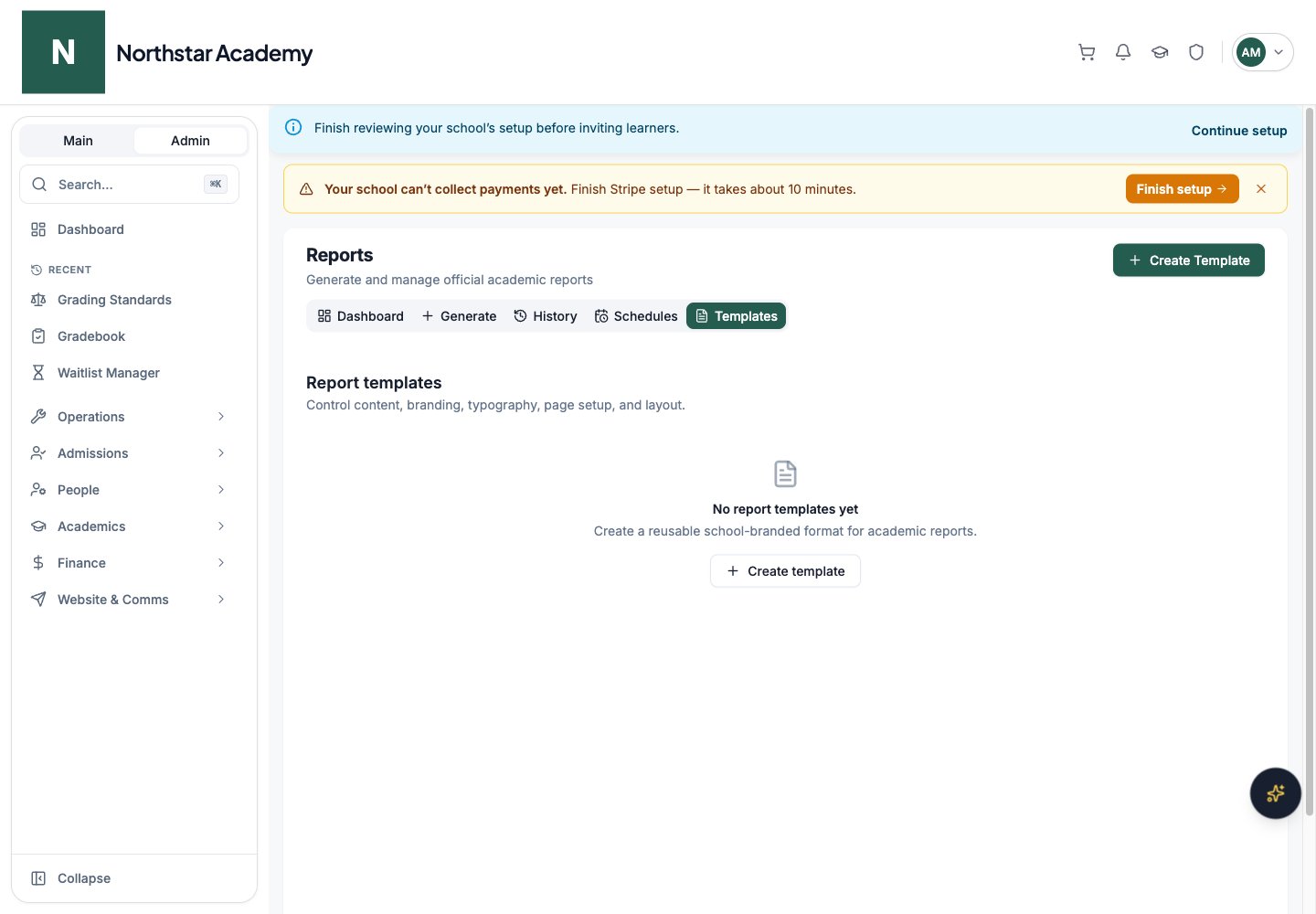Switch to the Schedules tab
The width and height of the screenshot is (1316, 914).
coord(636,316)
